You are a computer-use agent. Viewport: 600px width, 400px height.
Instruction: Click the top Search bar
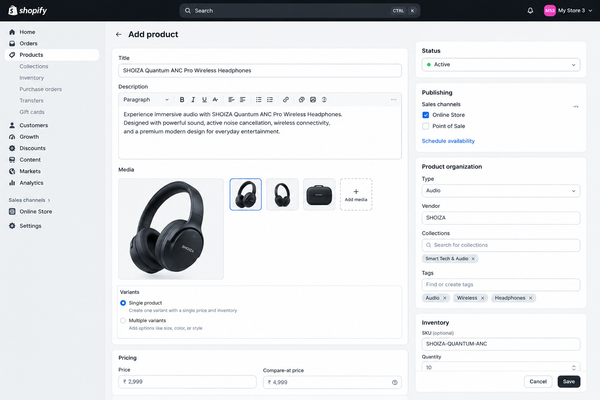click(x=300, y=11)
